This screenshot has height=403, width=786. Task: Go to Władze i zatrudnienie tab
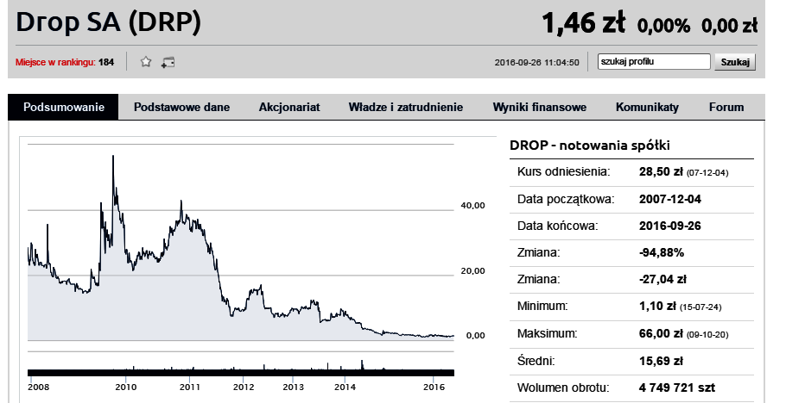406,107
